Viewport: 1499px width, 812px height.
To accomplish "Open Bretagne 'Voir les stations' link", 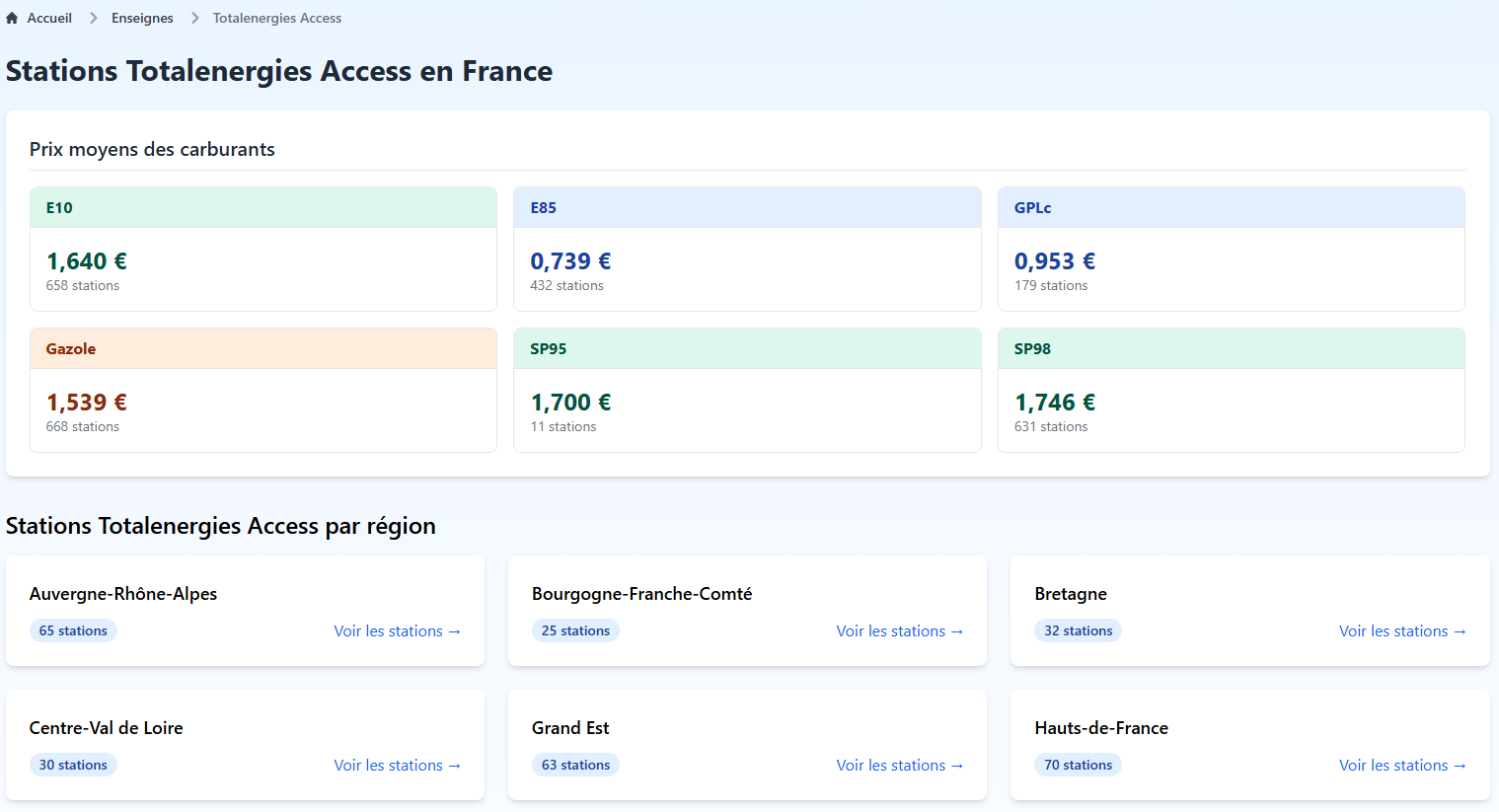I will coord(1401,631).
